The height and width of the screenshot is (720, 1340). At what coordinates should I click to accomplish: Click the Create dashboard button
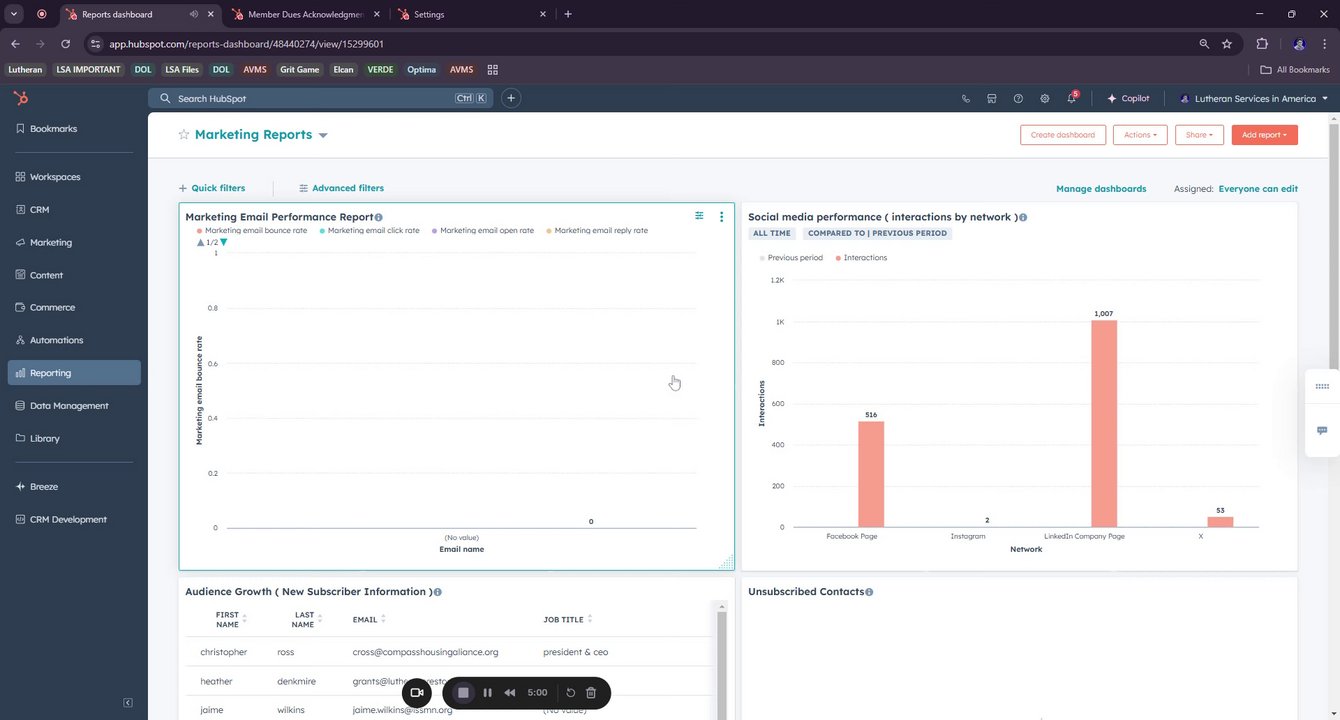1062,135
